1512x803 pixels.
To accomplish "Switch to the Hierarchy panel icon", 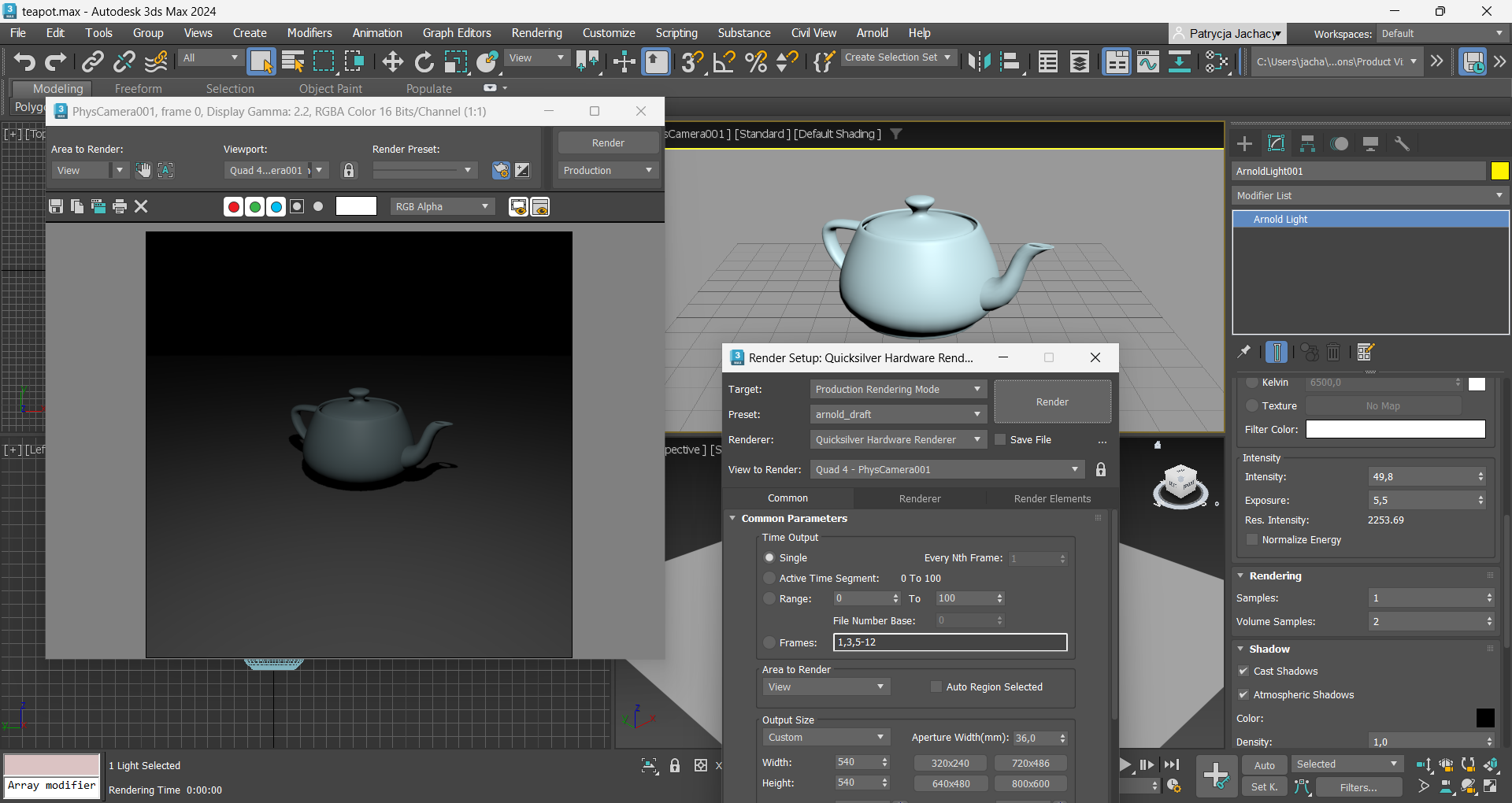I will [1308, 143].
